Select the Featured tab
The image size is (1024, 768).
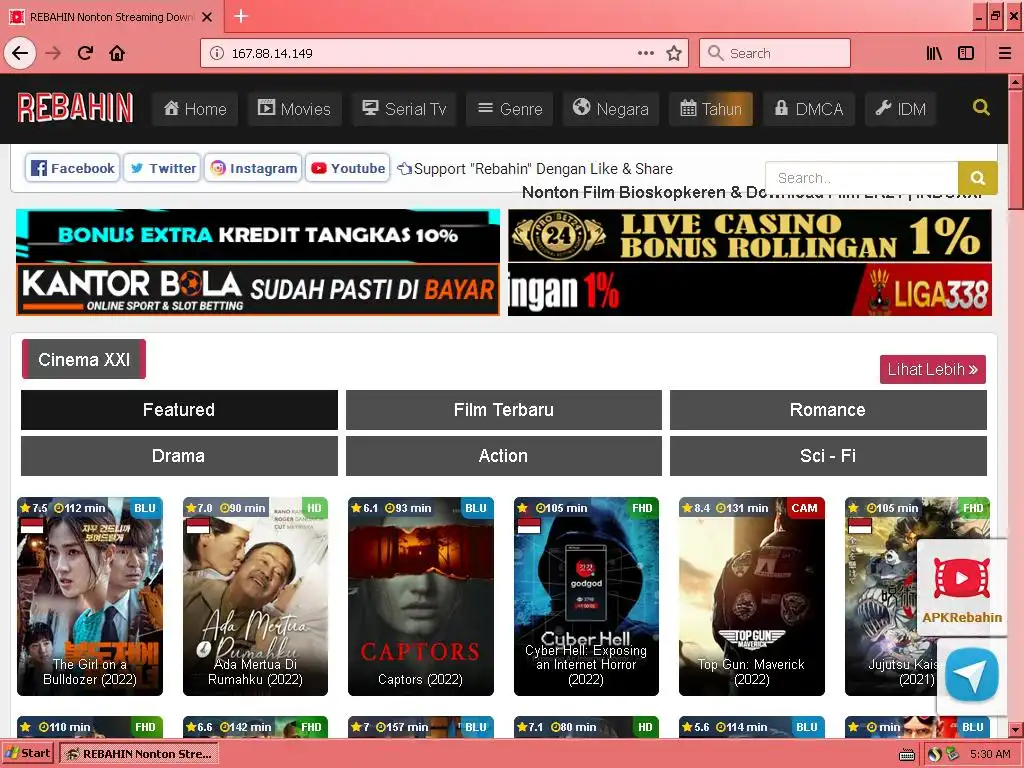[x=179, y=409]
